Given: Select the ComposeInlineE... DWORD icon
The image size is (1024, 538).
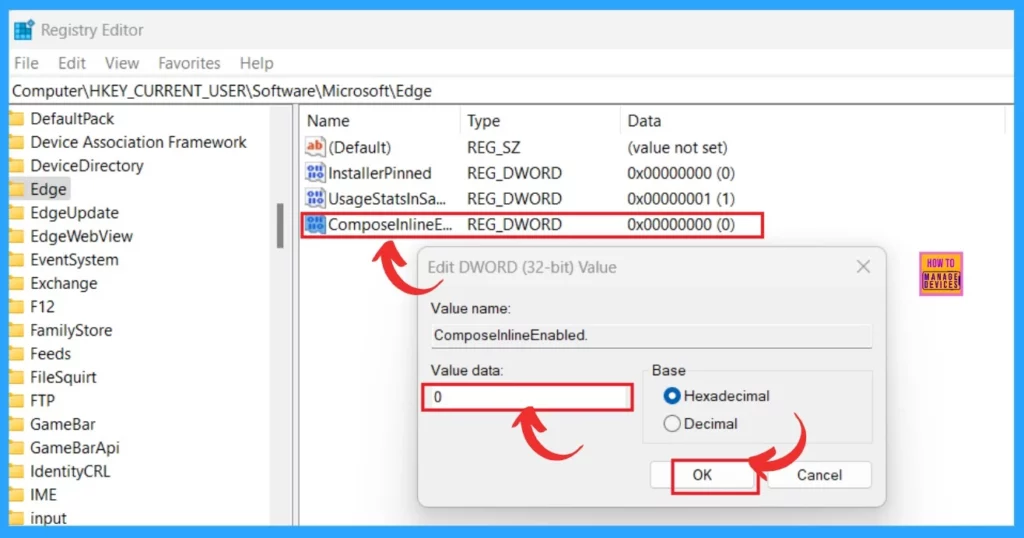Looking at the screenshot, I should tap(315, 224).
